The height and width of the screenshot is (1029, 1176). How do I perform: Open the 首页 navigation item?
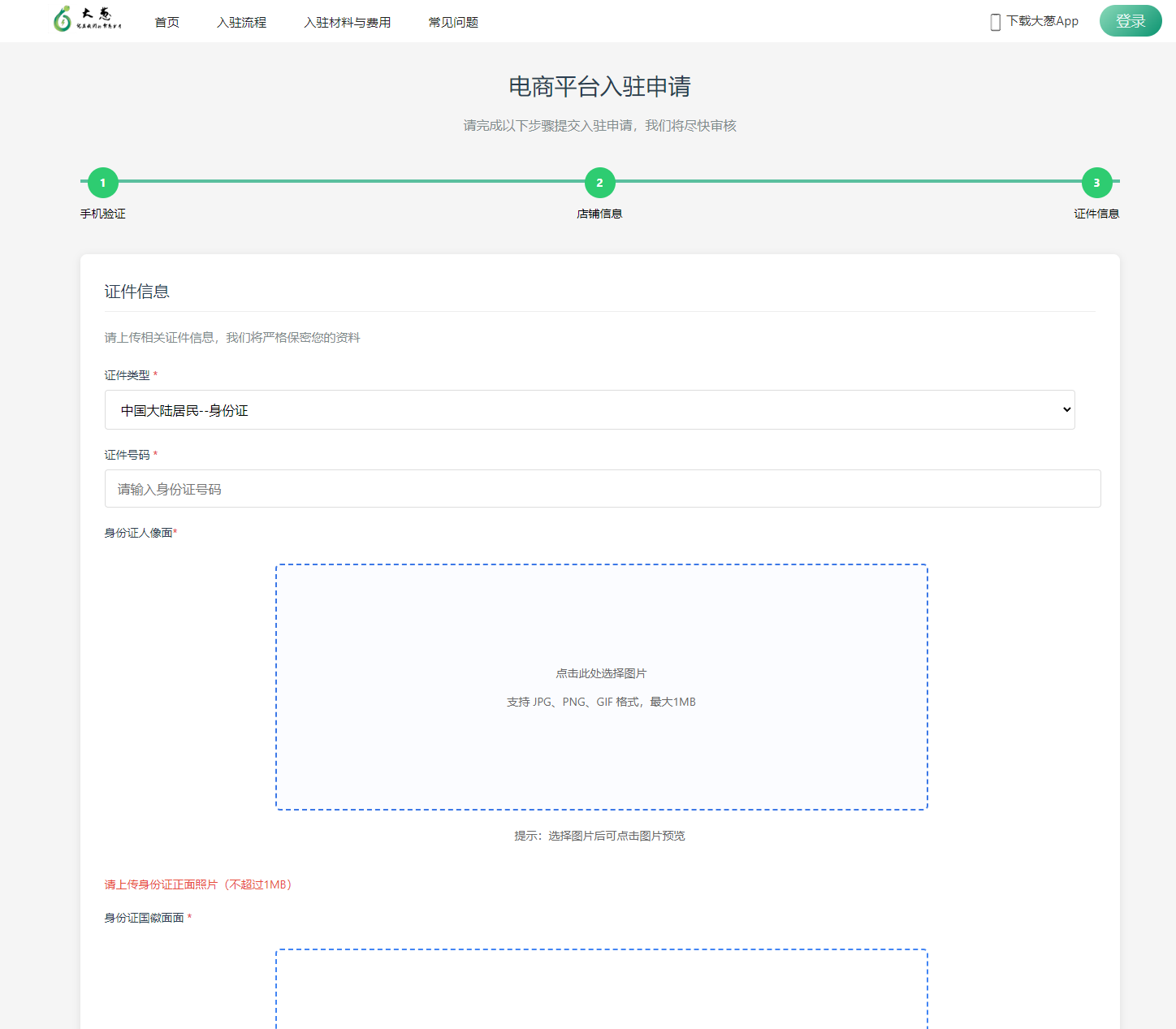[x=167, y=23]
